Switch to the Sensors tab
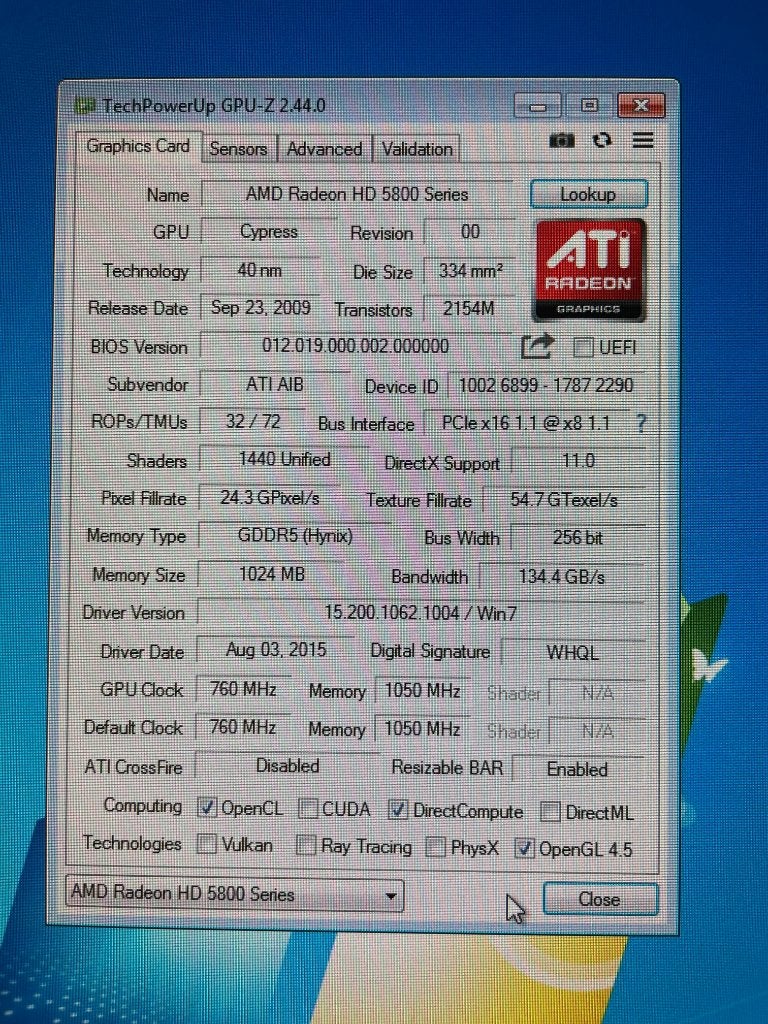Image resolution: width=768 pixels, height=1024 pixels. 238,149
